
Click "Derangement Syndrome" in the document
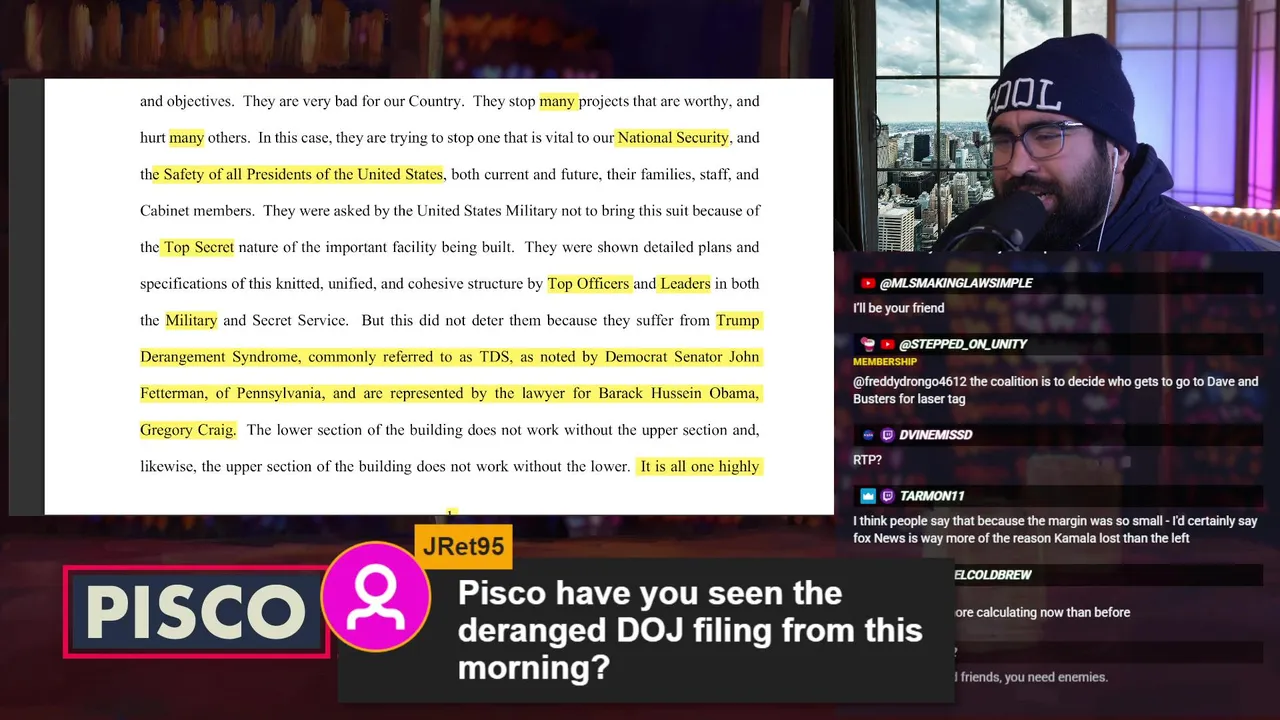(219, 357)
